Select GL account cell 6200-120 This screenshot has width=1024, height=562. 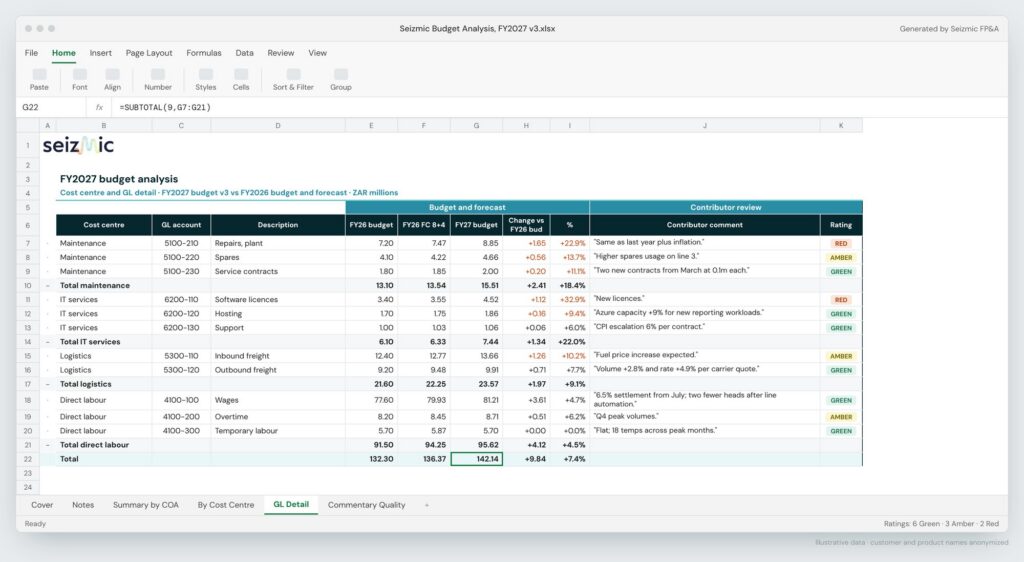182,314
